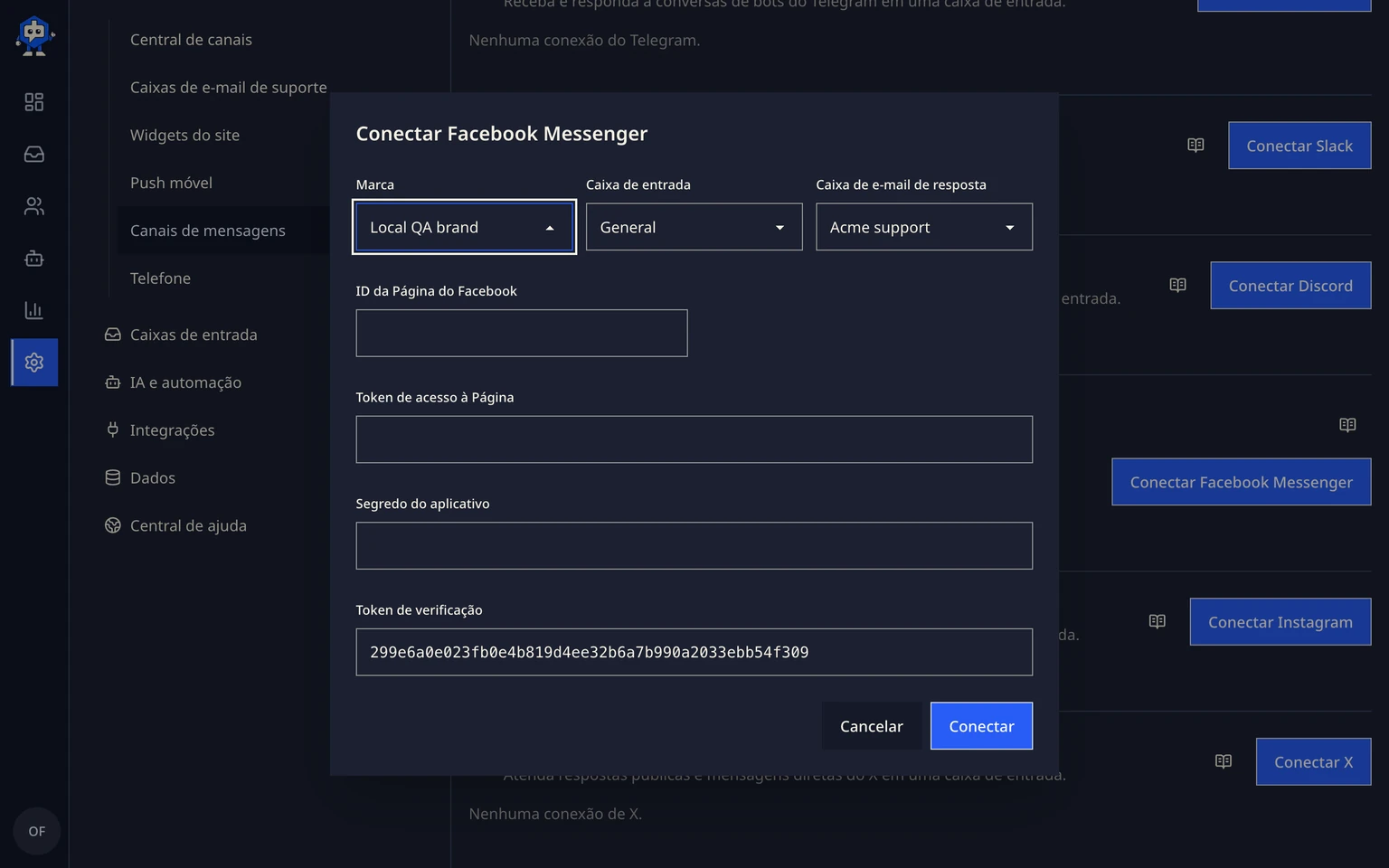This screenshot has width=1389, height=868.
Task: Open Caixas de e-mail de suporte
Action: coord(229,88)
